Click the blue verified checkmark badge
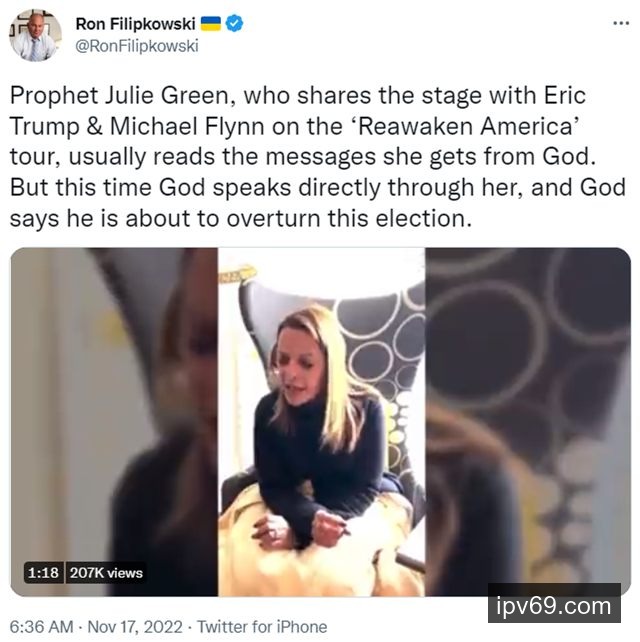The width and height of the screenshot is (640, 642). point(234,23)
